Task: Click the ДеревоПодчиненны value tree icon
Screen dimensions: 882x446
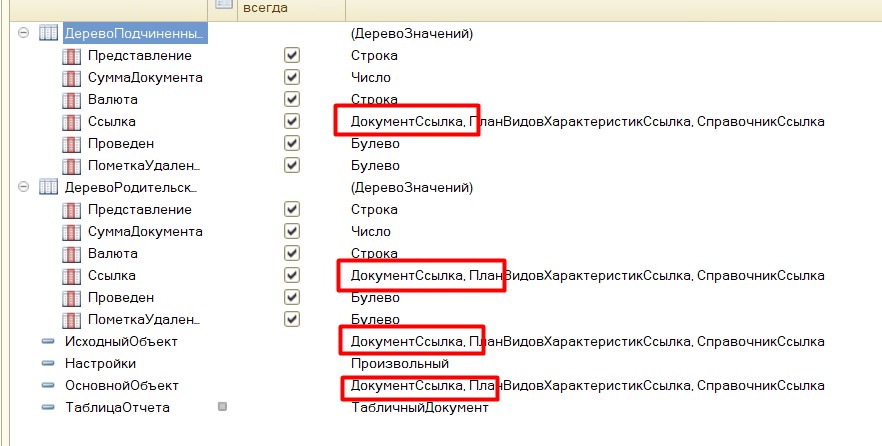Action: pyautogui.click(x=48, y=33)
